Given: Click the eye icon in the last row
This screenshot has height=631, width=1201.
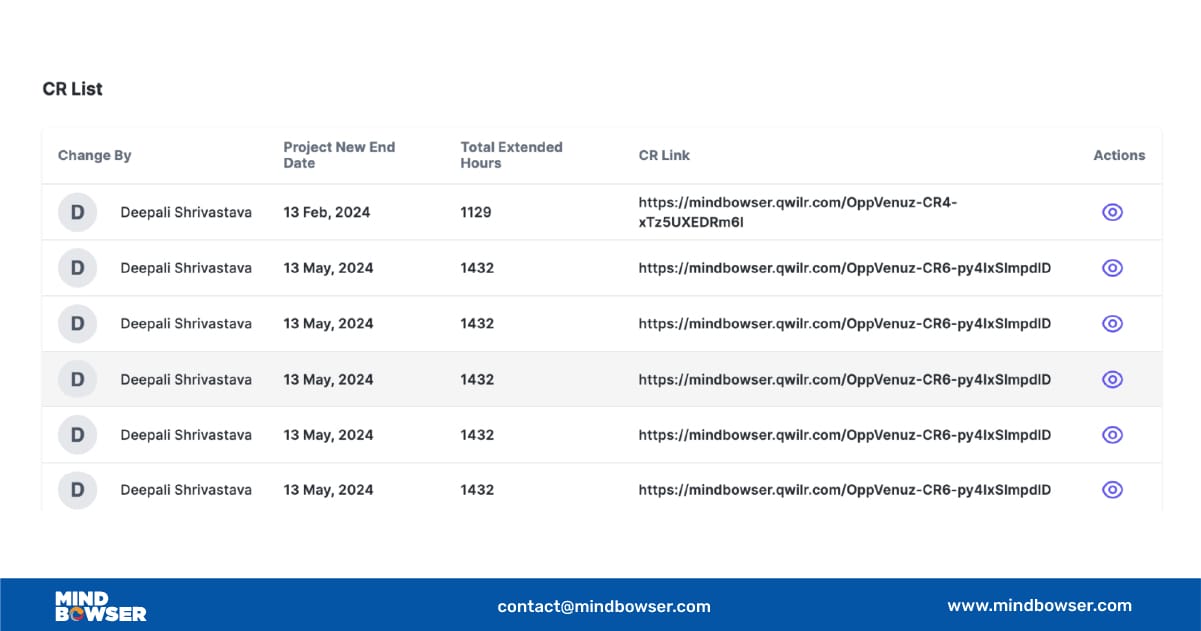Looking at the screenshot, I should pyautogui.click(x=1112, y=490).
